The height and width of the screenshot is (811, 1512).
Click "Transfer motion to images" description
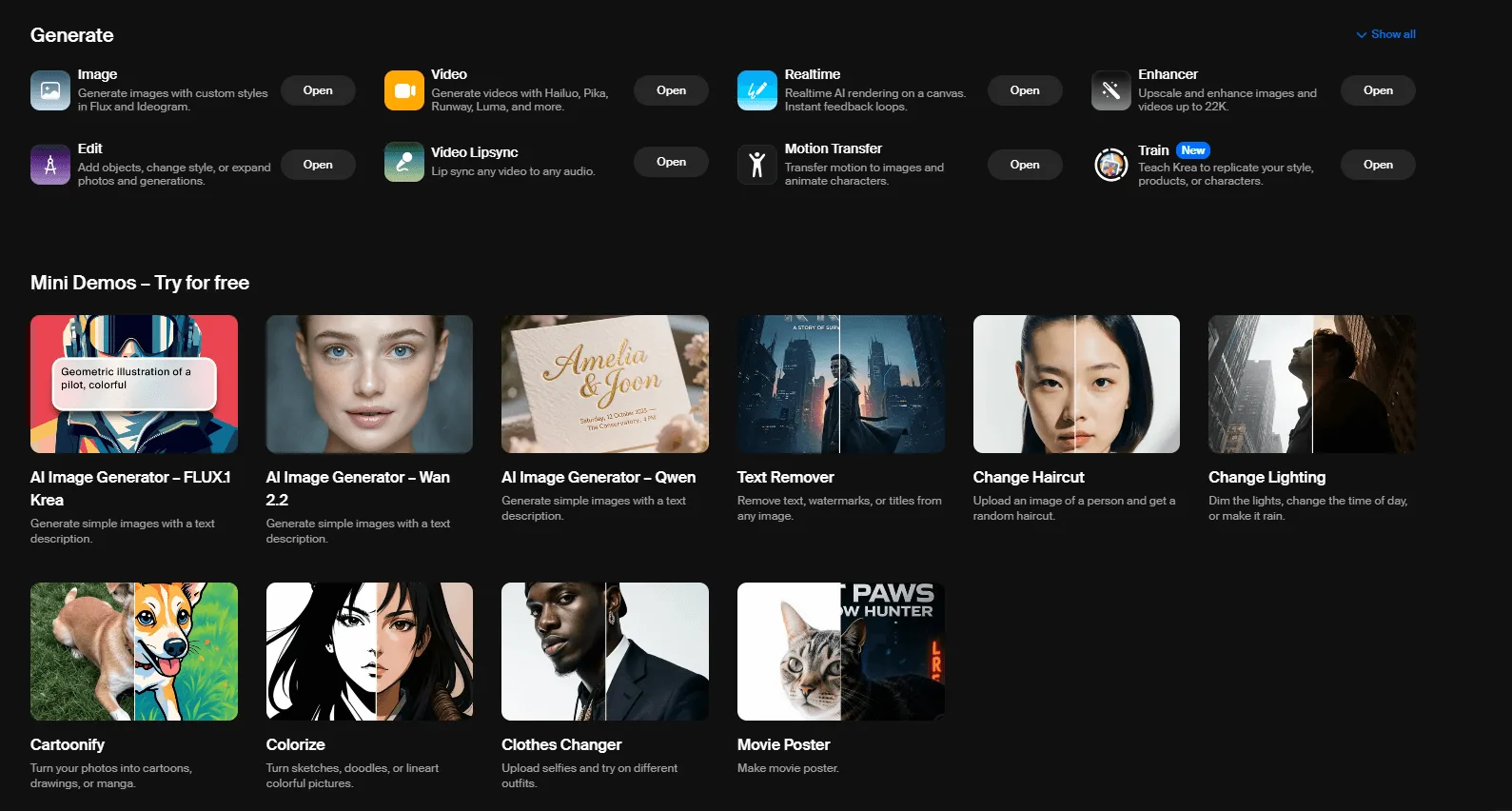[x=864, y=174]
